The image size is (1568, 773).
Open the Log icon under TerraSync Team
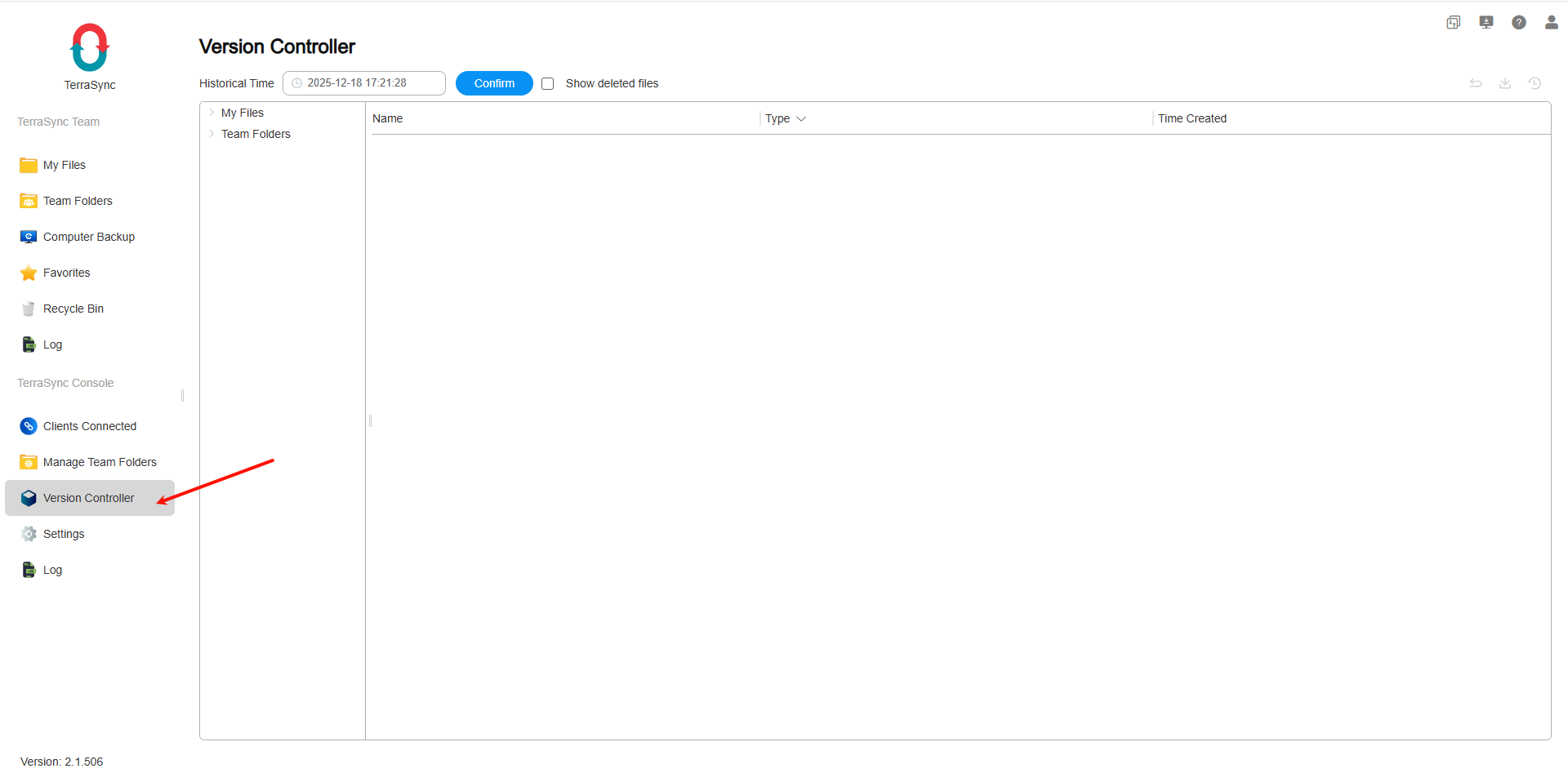29,344
